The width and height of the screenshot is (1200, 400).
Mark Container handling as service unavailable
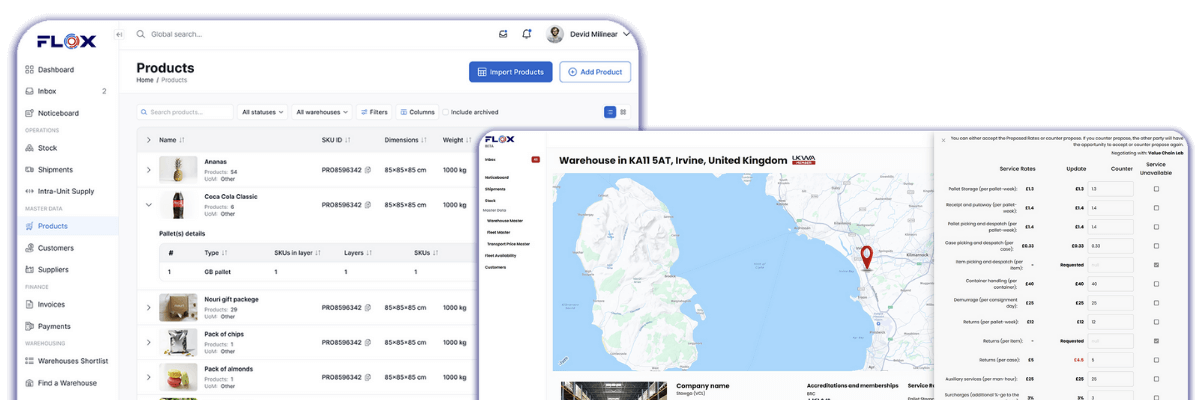click(x=1156, y=283)
